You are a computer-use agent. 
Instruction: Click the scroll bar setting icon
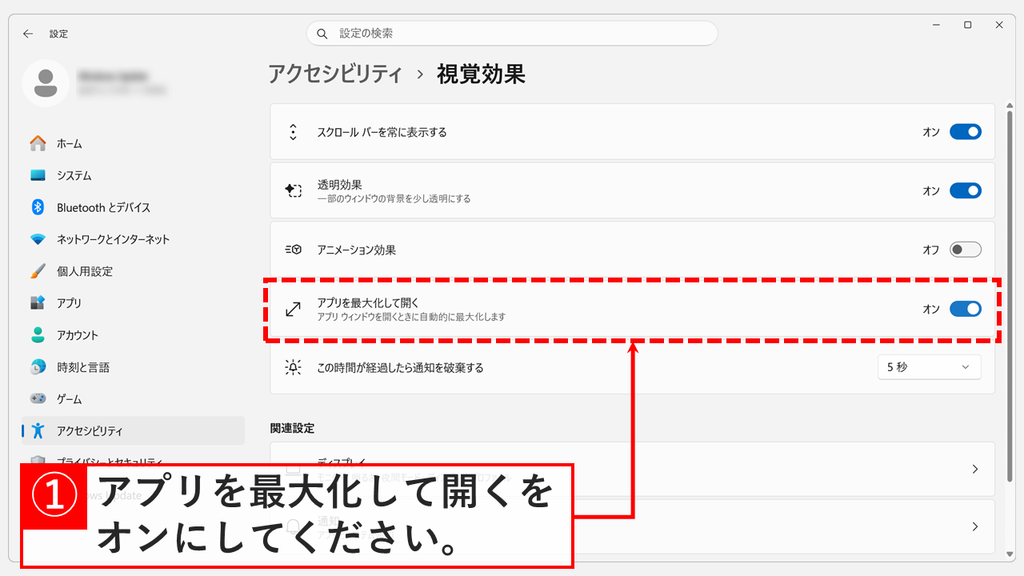[293, 132]
